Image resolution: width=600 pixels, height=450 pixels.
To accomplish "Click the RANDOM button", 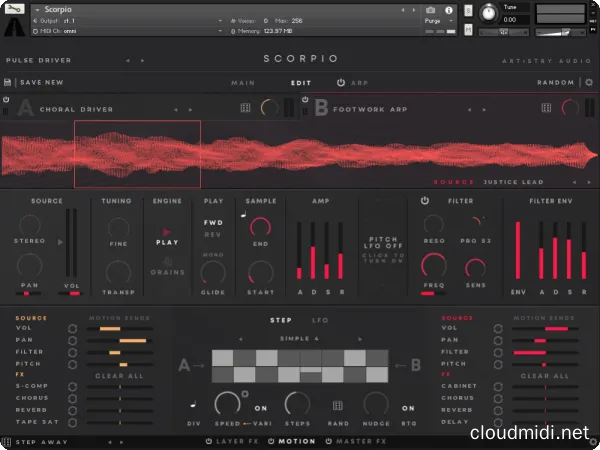I will 556,82.
